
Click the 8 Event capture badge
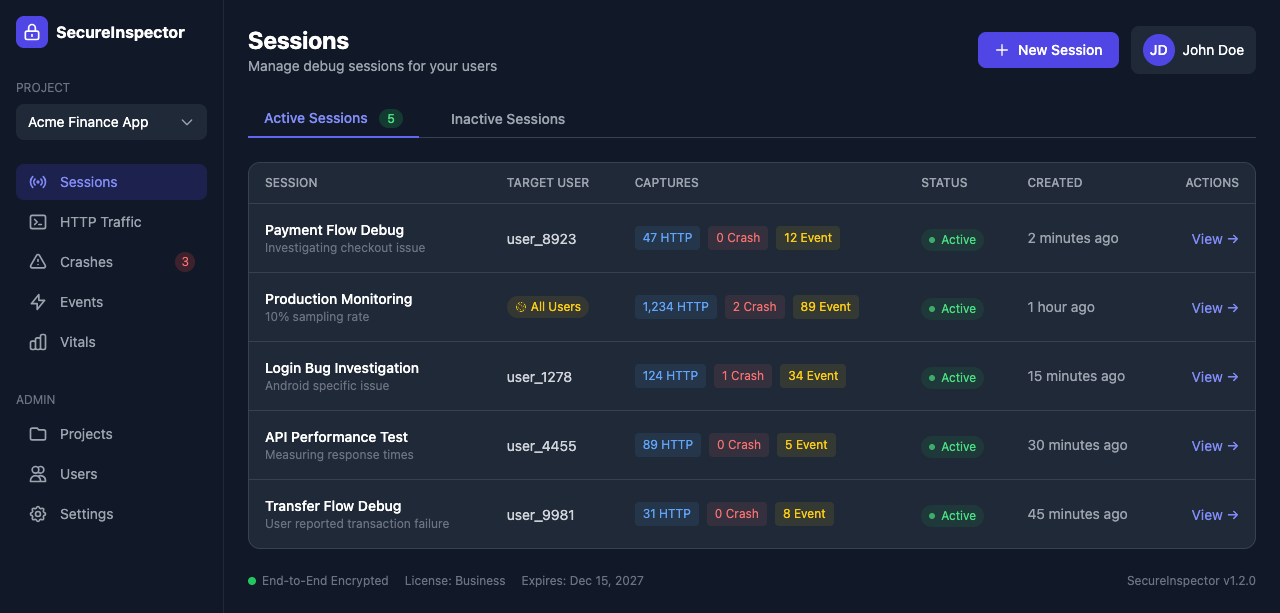coord(804,514)
